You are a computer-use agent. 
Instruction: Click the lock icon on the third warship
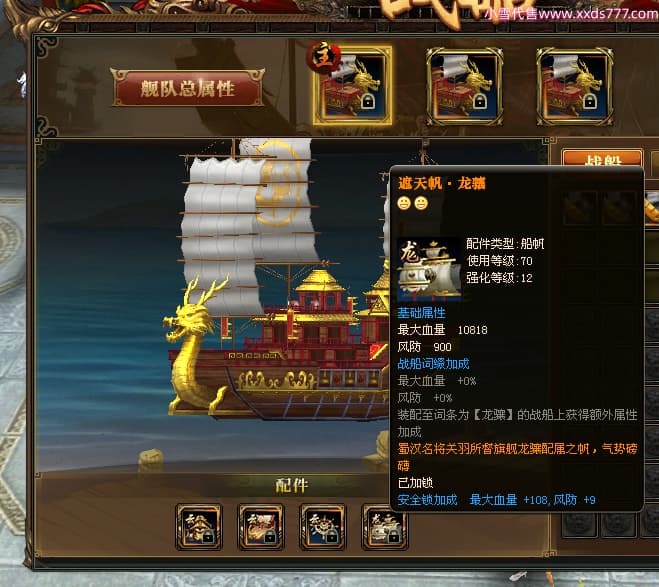pos(590,101)
